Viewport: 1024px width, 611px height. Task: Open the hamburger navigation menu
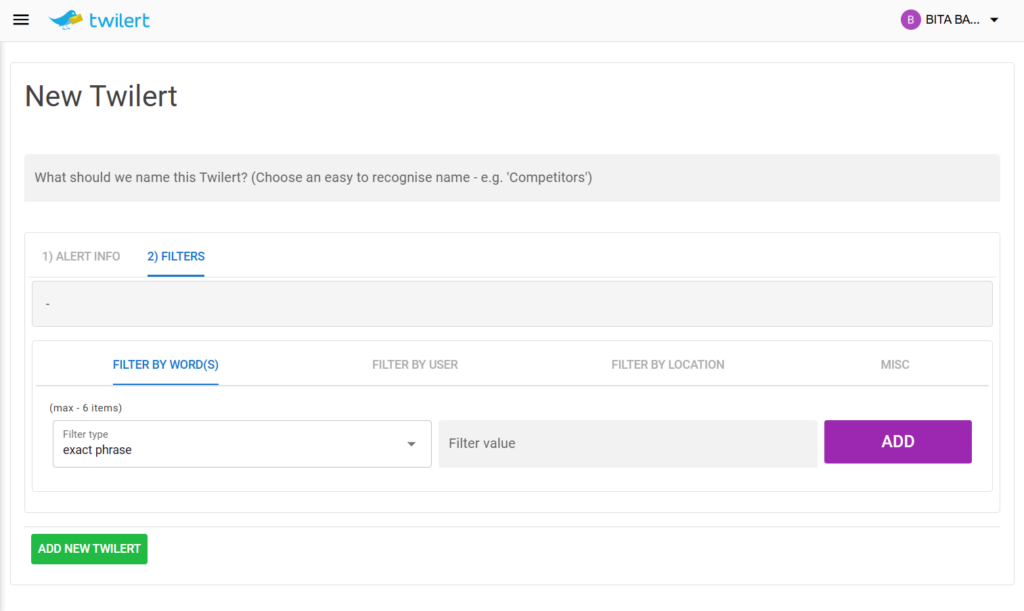[21, 20]
